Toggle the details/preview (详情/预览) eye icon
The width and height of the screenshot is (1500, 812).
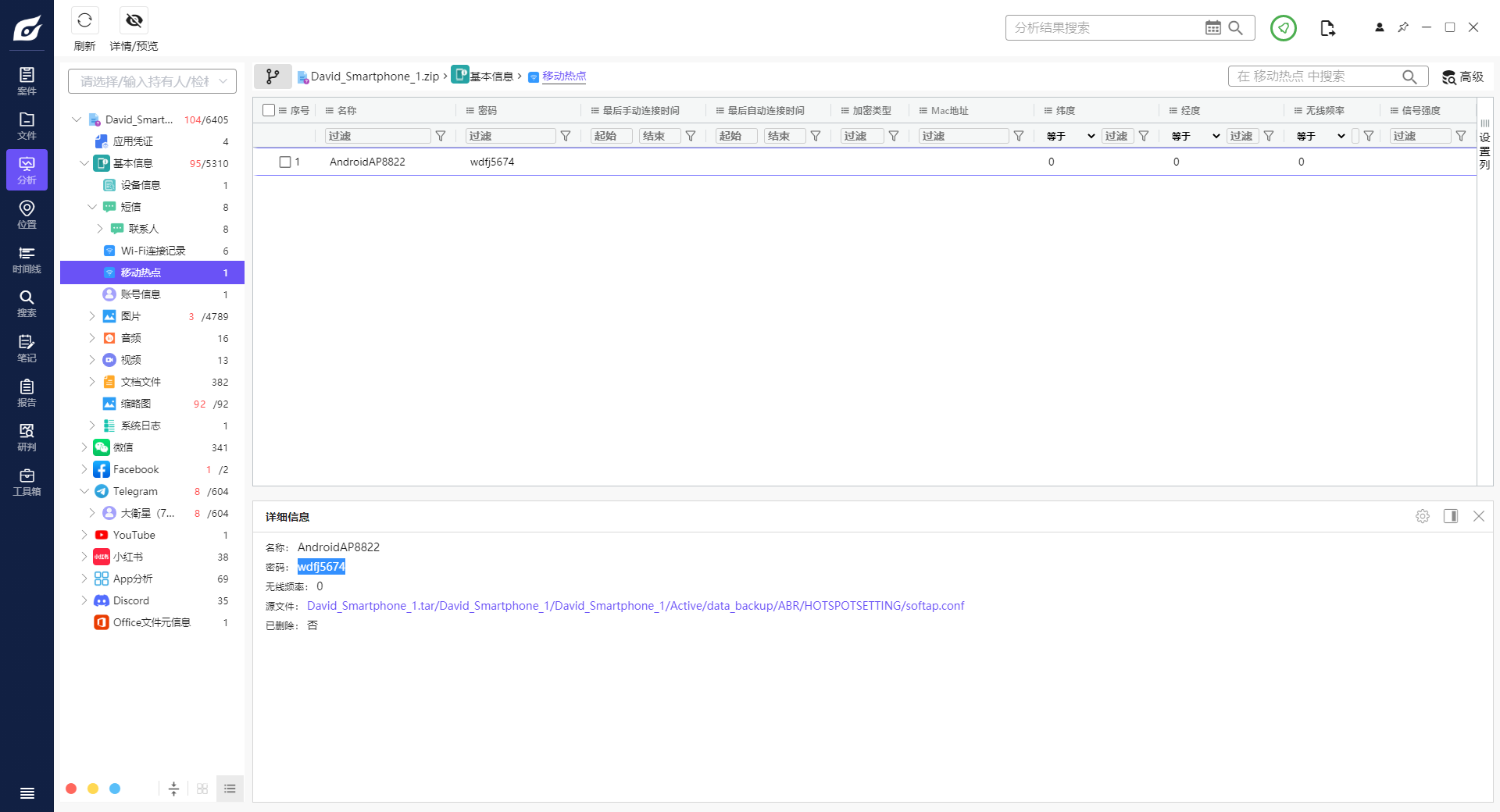tap(134, 21)
